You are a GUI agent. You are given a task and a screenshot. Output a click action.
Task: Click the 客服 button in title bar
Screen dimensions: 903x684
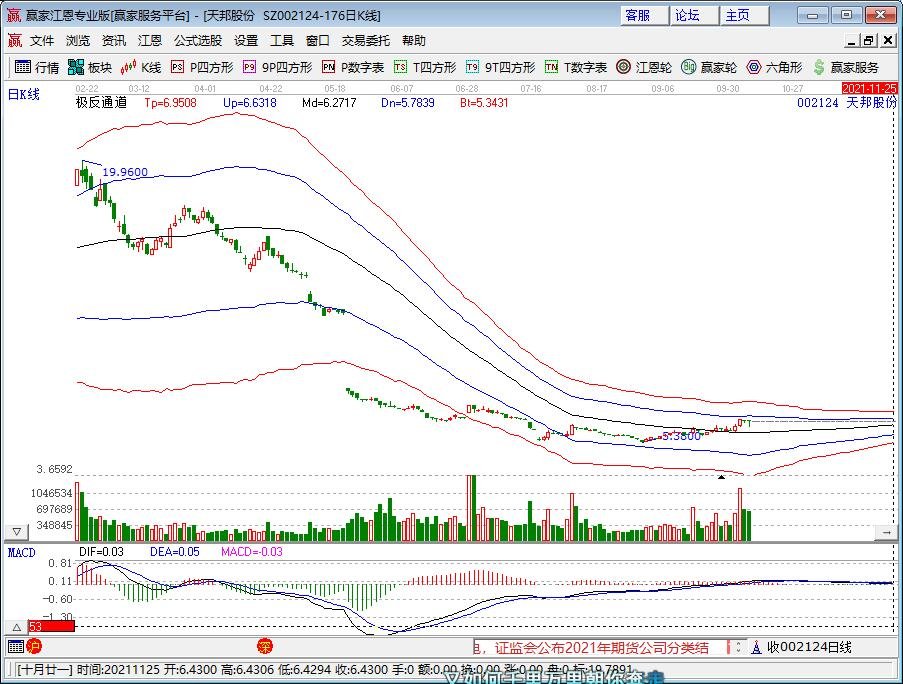(x=638, y=15)
